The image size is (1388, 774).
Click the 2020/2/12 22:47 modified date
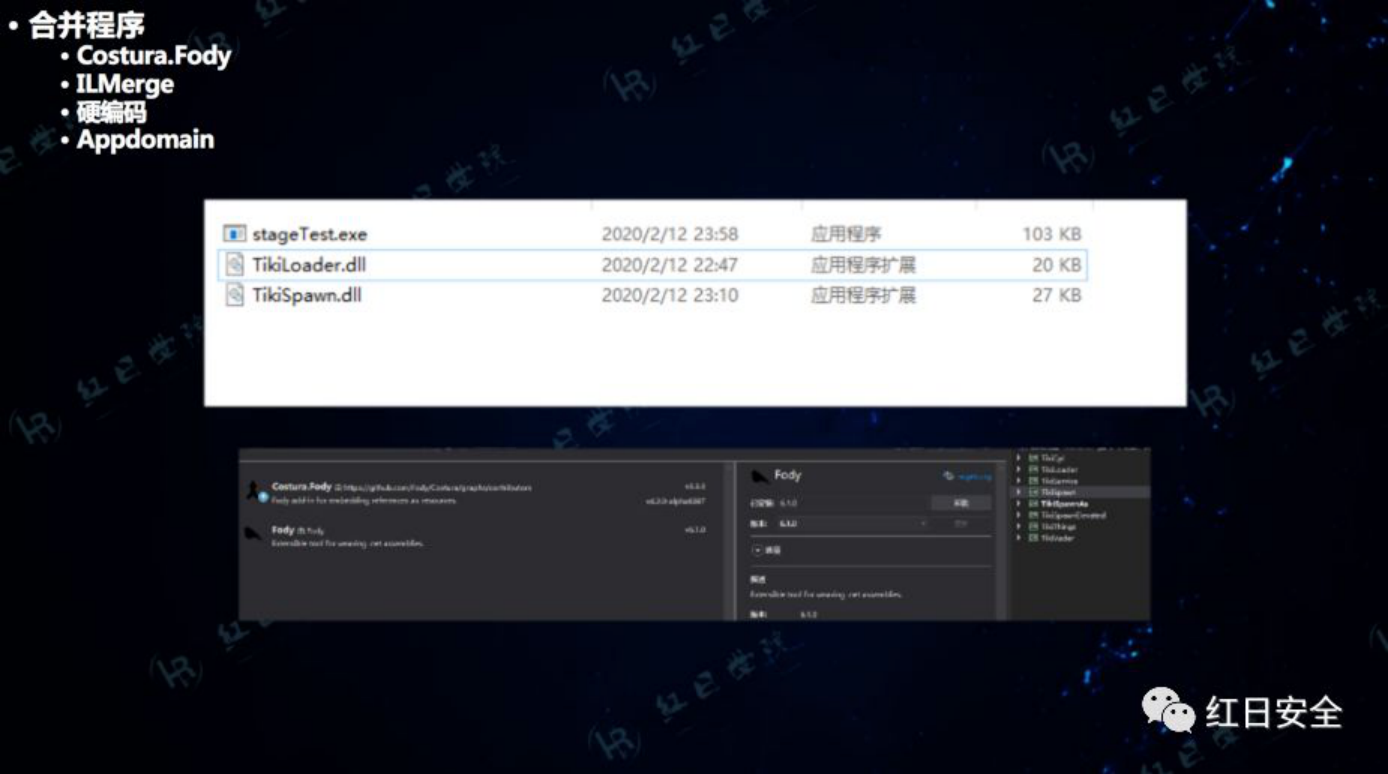pos(669,264)
